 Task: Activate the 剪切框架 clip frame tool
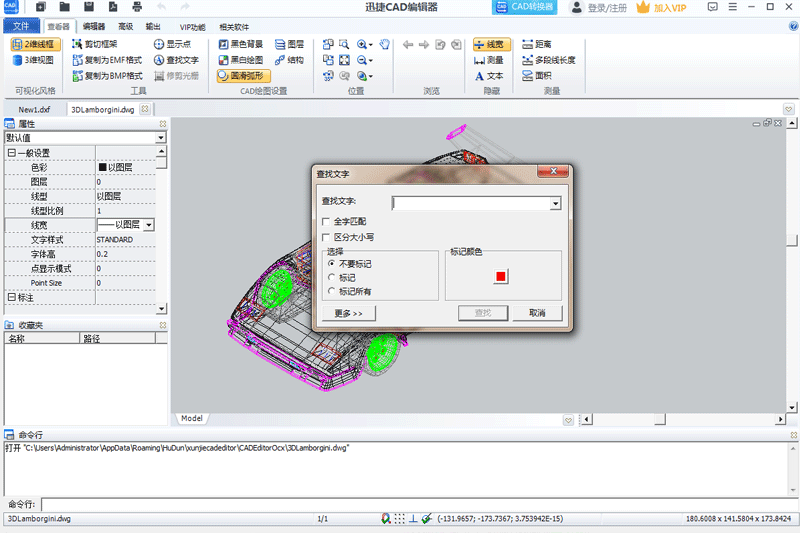(95, 44)
